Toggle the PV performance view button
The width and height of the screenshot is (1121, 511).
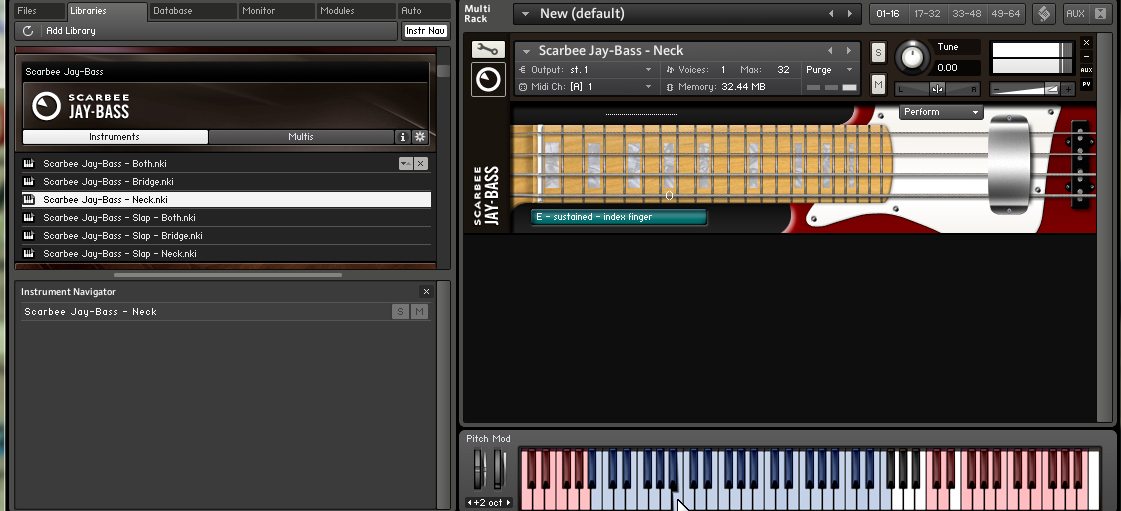(x=1087, y=84)
